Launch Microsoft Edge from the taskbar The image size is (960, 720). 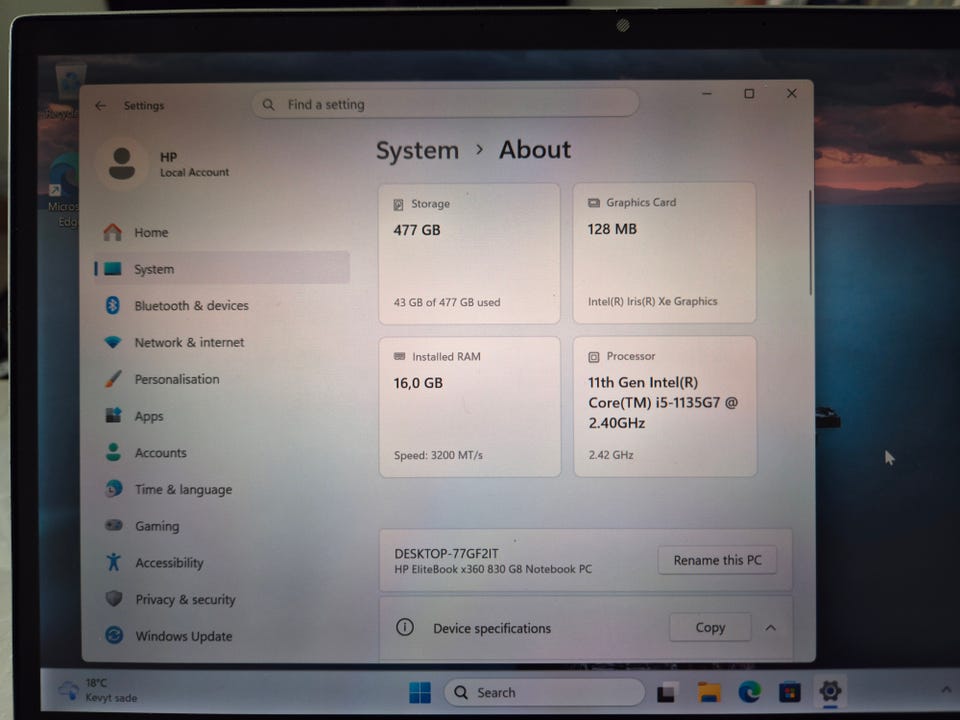[x=749, y=692]
